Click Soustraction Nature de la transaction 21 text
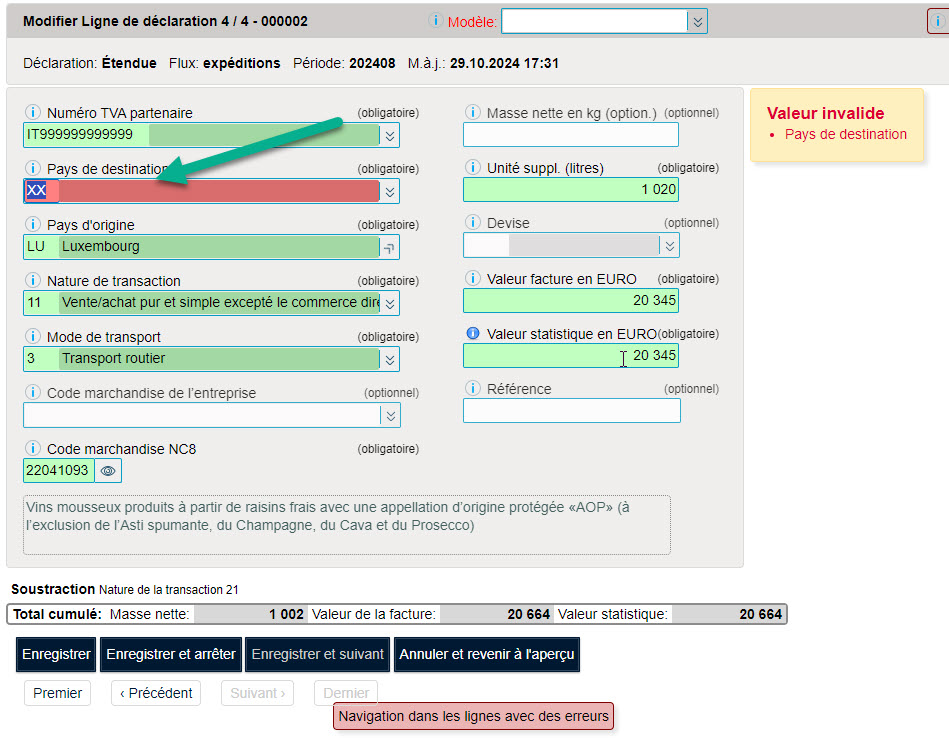949x738 pixels. (125, 590)
